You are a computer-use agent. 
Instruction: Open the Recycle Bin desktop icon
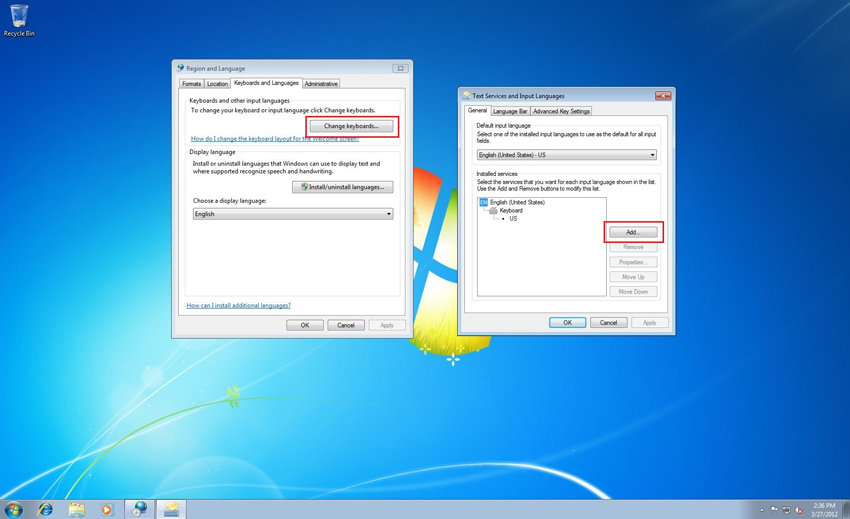pos(19,21)
